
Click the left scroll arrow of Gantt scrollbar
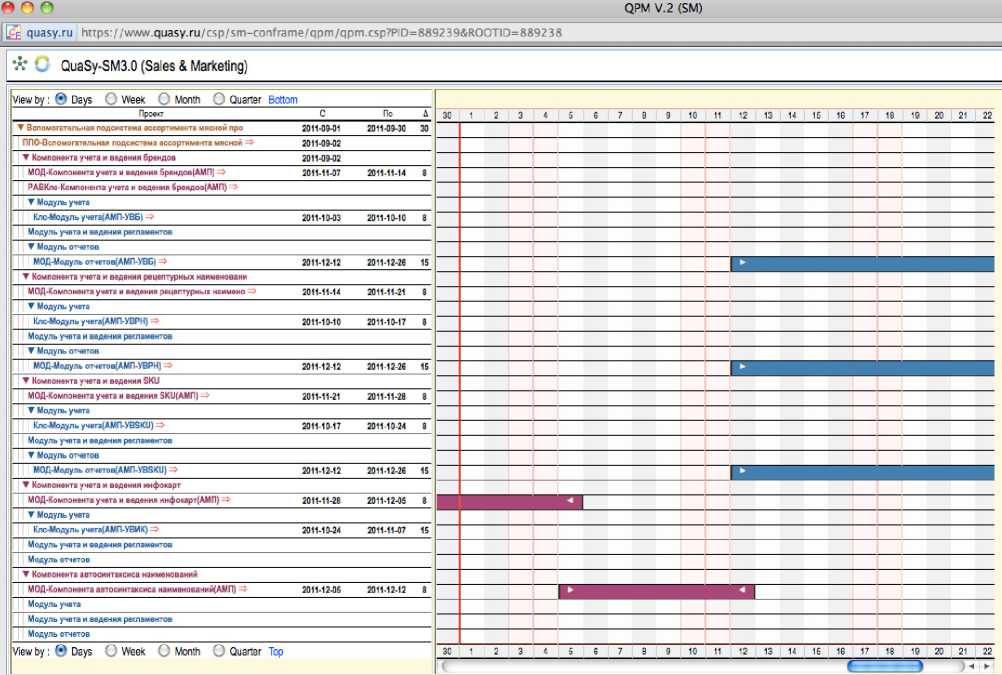[972, 666]
